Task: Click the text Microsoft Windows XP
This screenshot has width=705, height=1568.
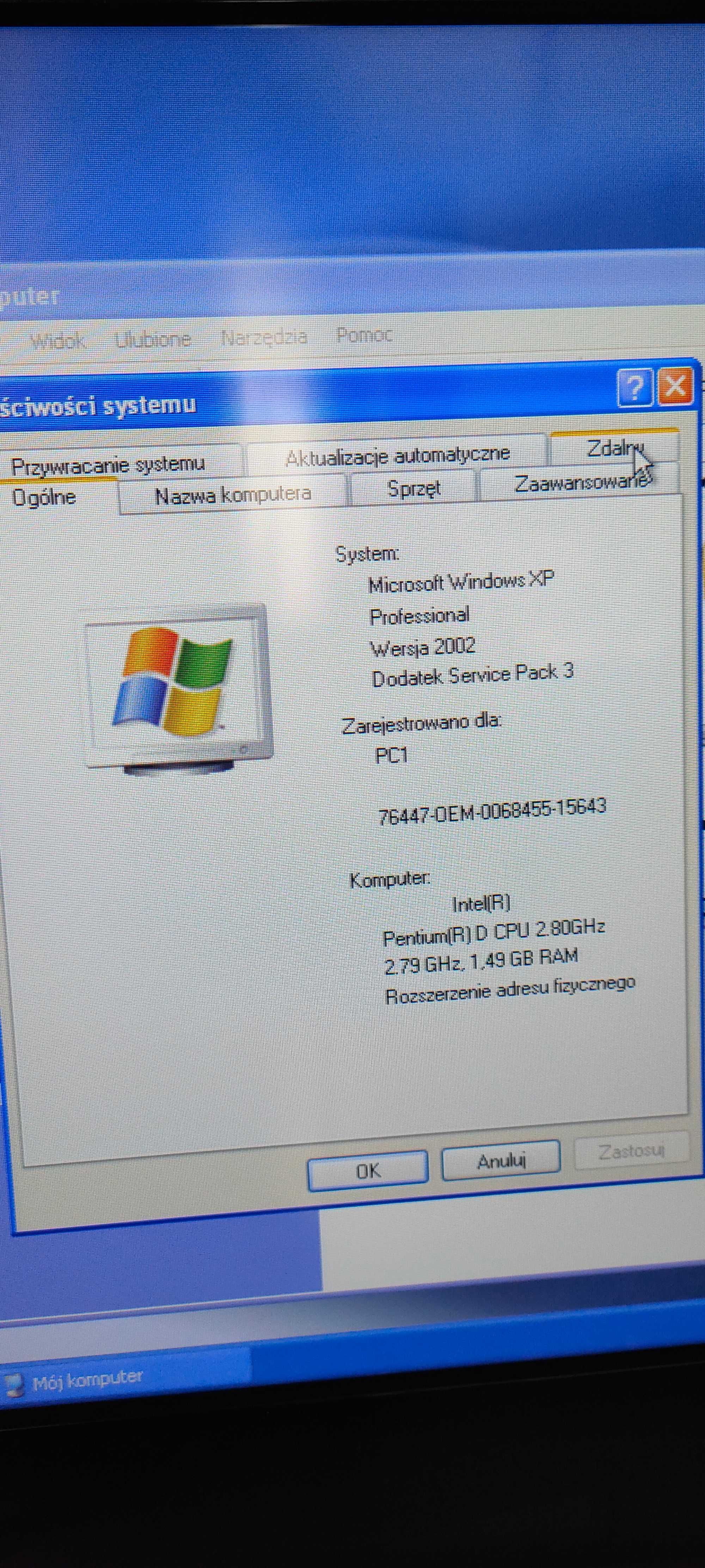Action: (x=461, y=581)
